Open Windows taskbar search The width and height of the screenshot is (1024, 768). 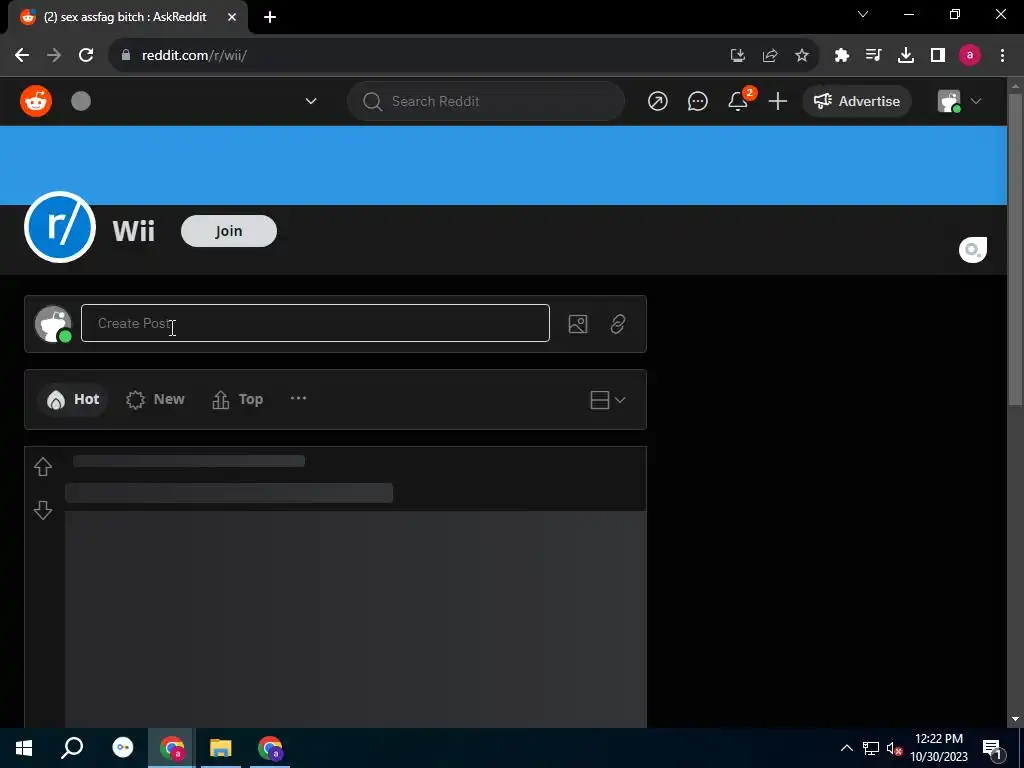pos(72,748)
